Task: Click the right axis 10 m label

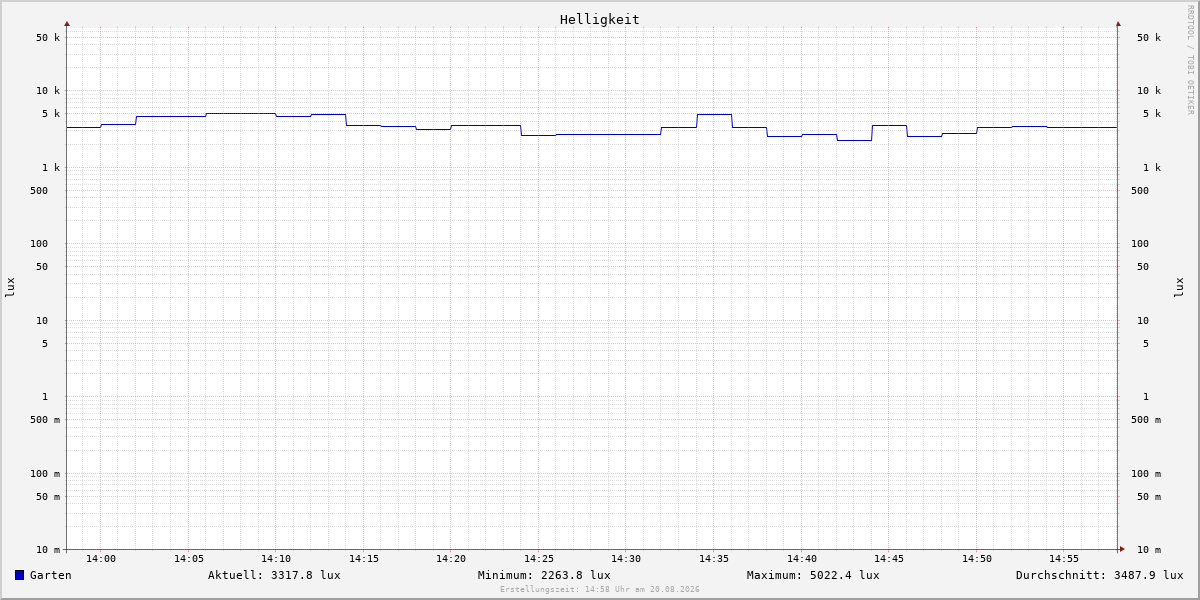Action: 1149,550
